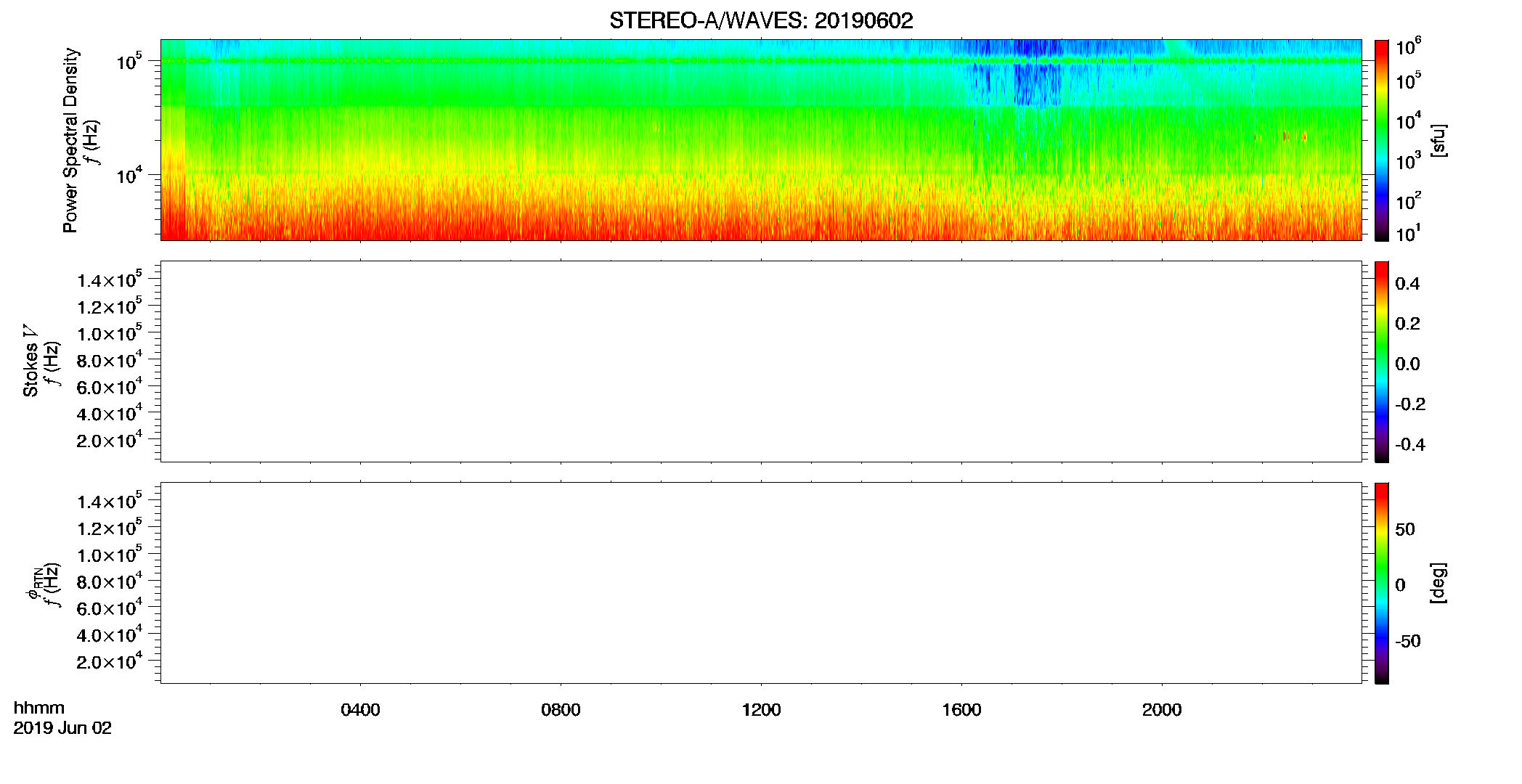The image size is (1522, 784).
Task: Click 2.0×10^4 tick in Stokes V panel
Action: click(109, 440)
